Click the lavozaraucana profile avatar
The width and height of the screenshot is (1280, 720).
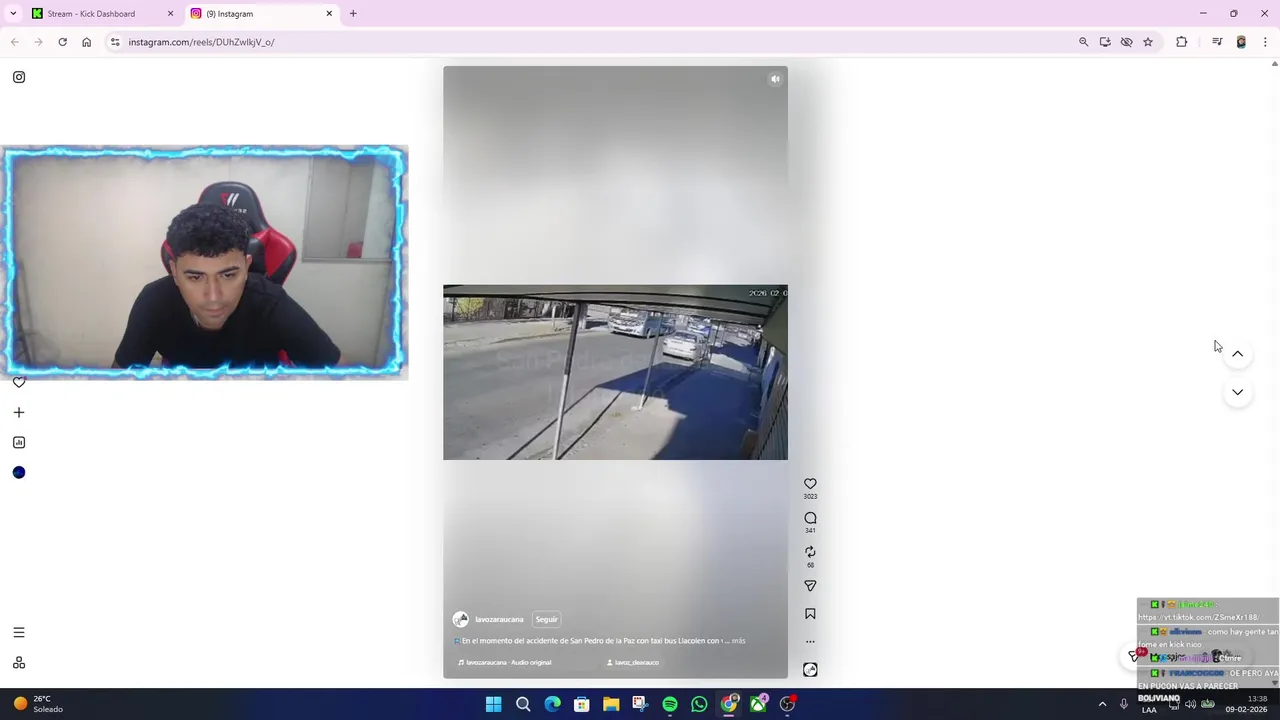pyautogui.click(x=460, y=619)
